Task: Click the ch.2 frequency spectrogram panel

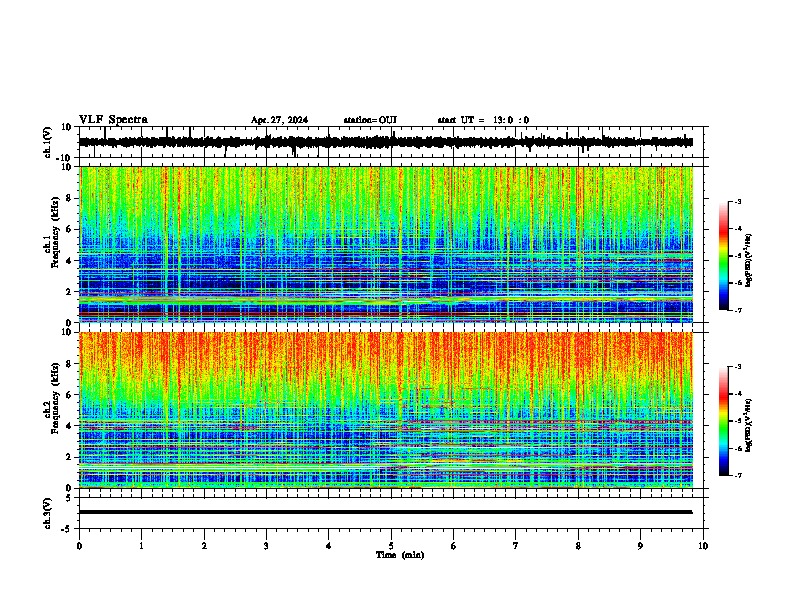Action: 386,410
